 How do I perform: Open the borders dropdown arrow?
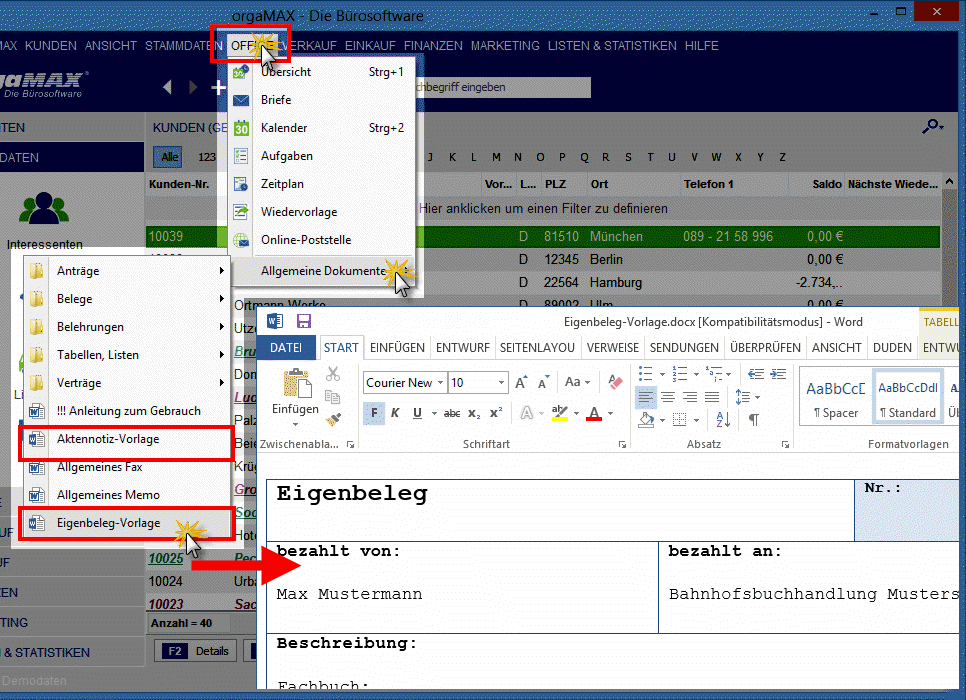pos(696,420)
